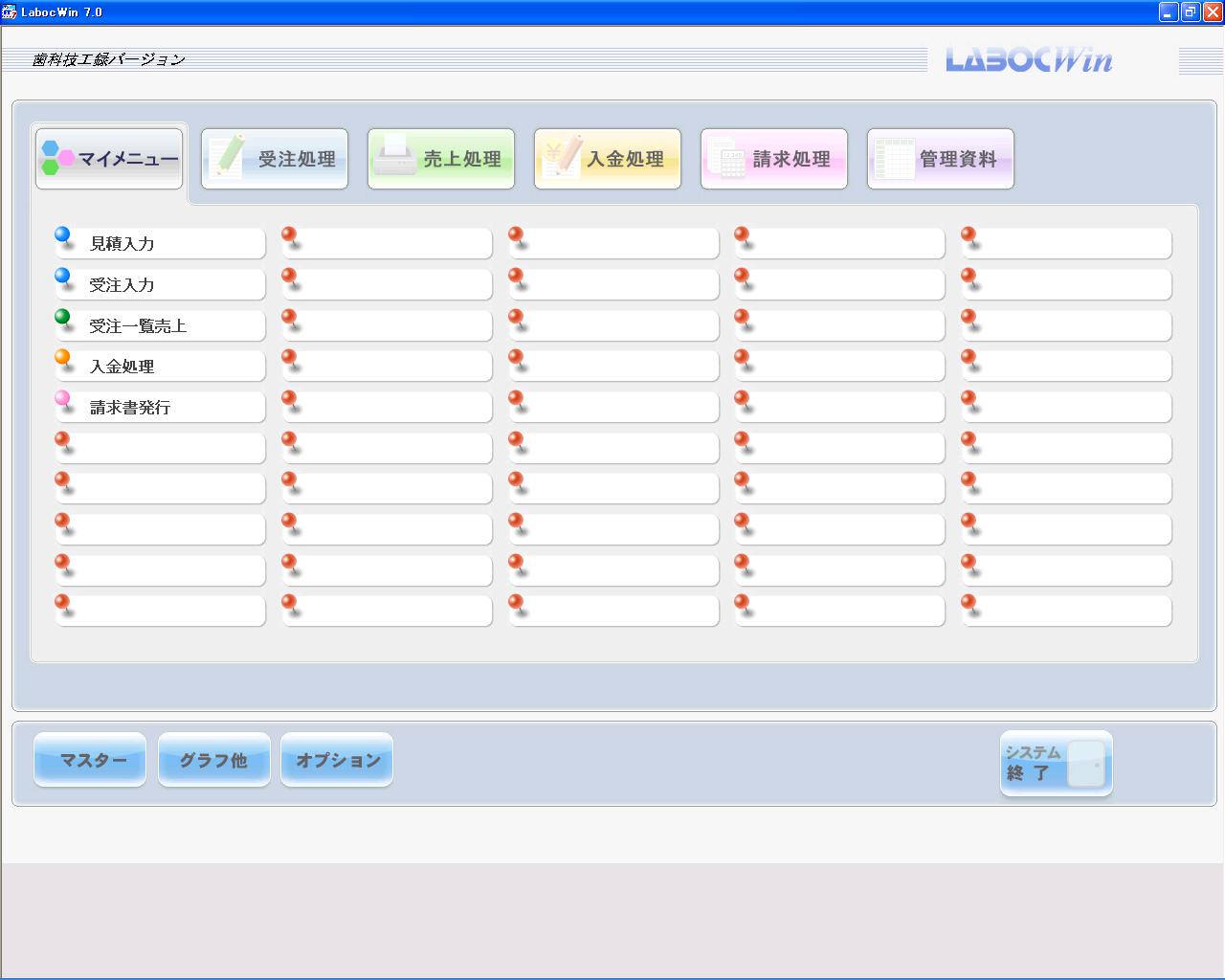Click the グラフ他 button
The image size is (1225, 980).
pyautogui.click(x=214, y=760)
